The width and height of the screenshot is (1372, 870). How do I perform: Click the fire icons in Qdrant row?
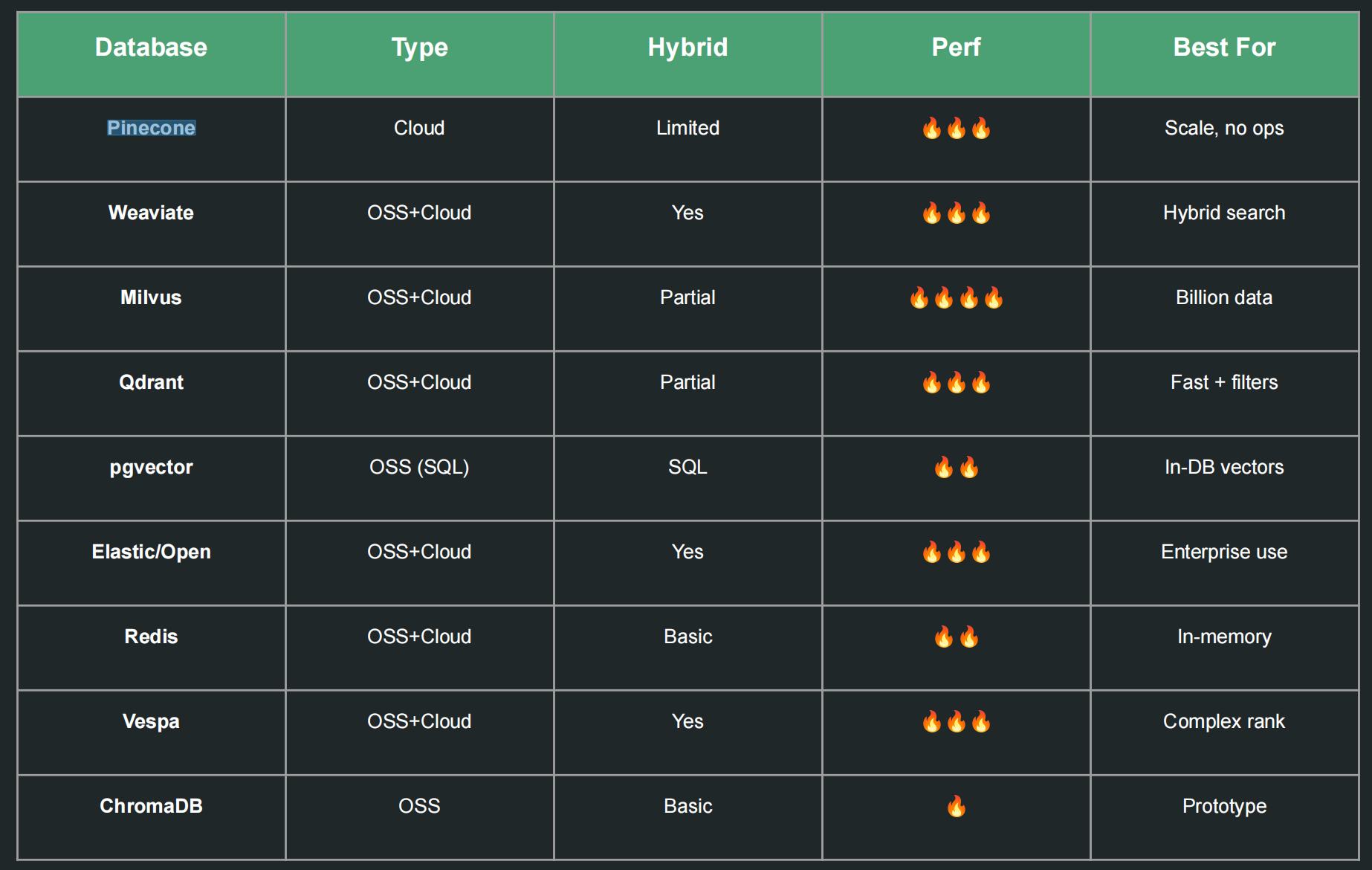(956, 382)
